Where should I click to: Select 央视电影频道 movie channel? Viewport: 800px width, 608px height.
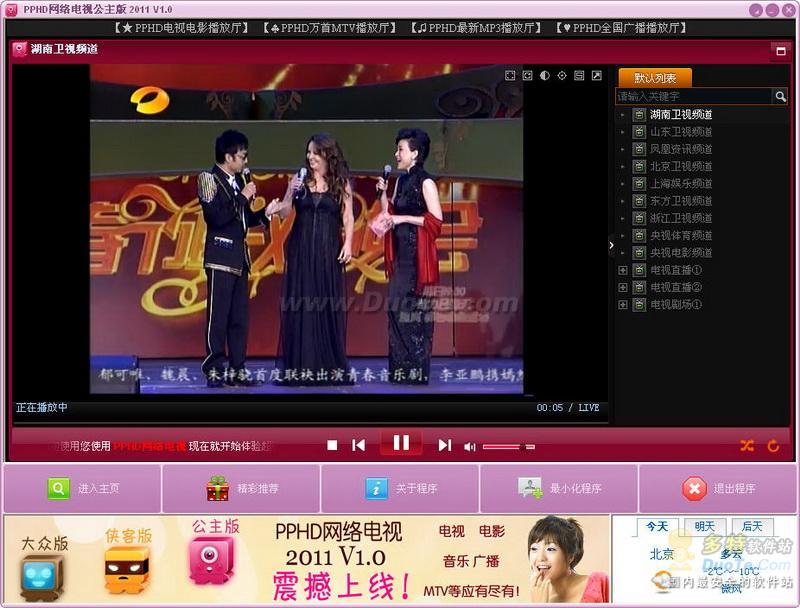click(682, 253)
